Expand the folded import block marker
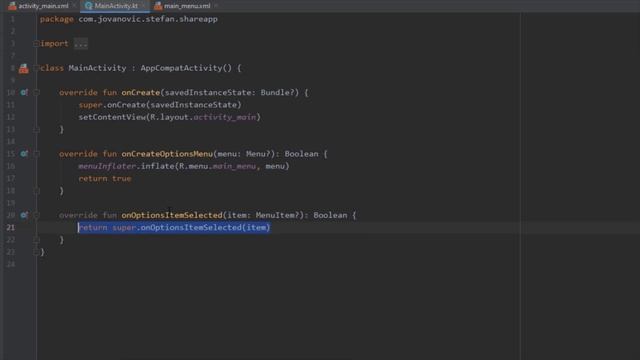 point(36,44)
